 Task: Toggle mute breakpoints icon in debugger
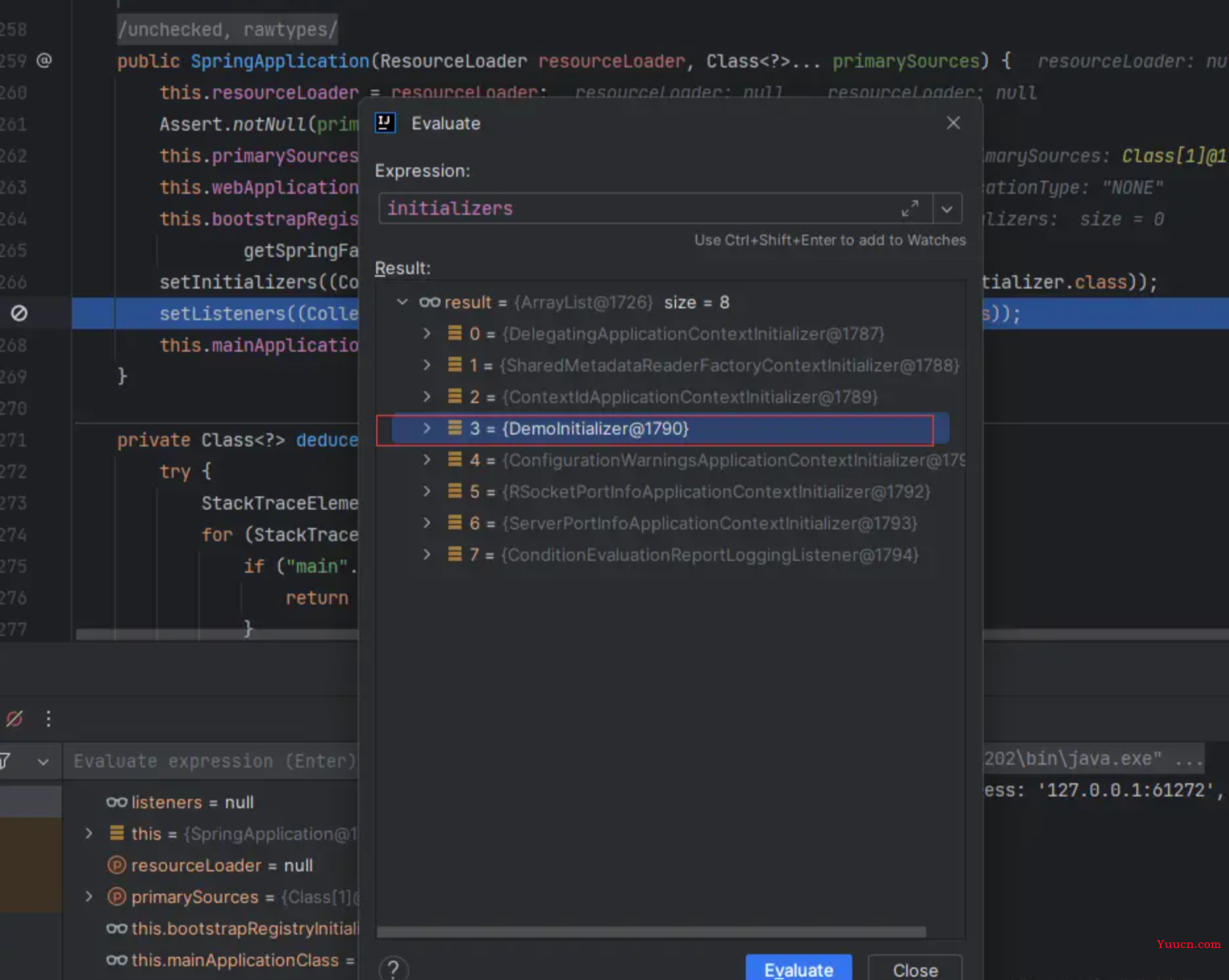tap(14, 718)
